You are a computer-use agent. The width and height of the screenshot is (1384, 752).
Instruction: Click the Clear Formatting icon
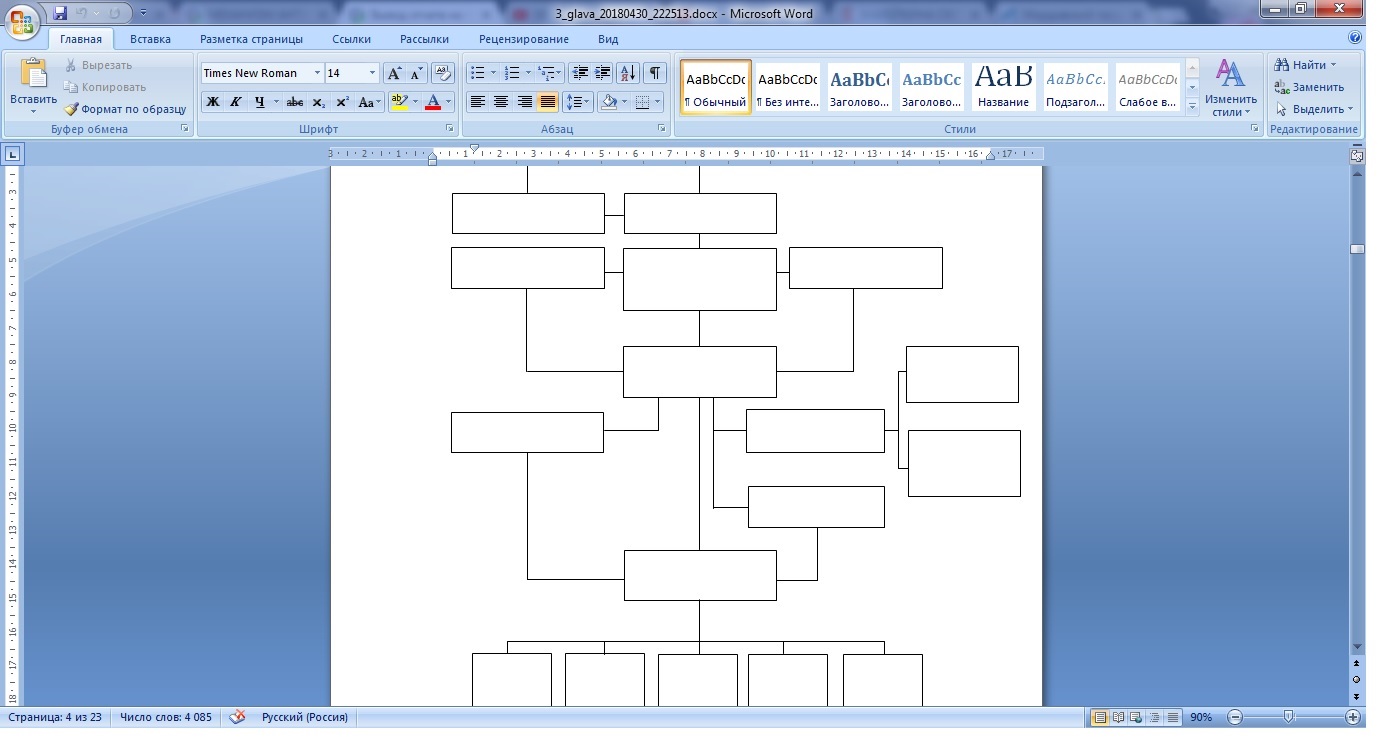pos(443,73)
